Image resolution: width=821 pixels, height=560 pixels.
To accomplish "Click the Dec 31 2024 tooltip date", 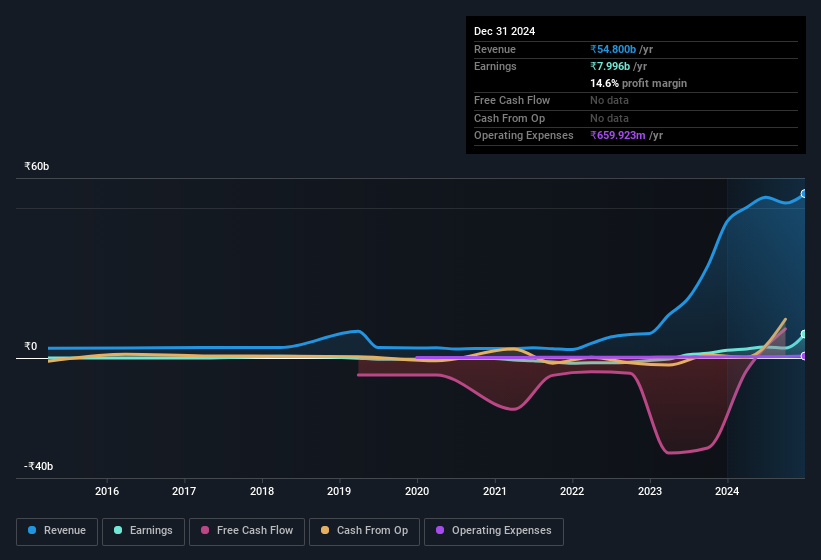I will click(x=504, y=31).
